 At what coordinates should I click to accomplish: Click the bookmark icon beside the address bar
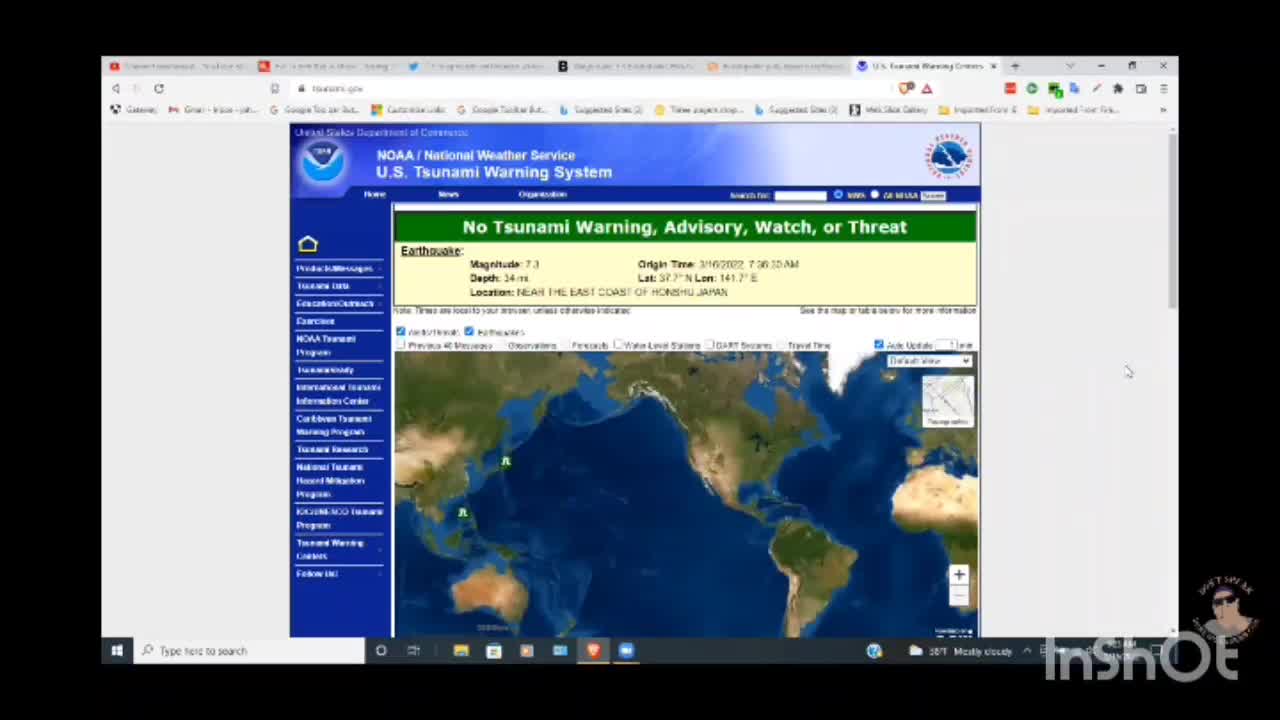(275, 88)
